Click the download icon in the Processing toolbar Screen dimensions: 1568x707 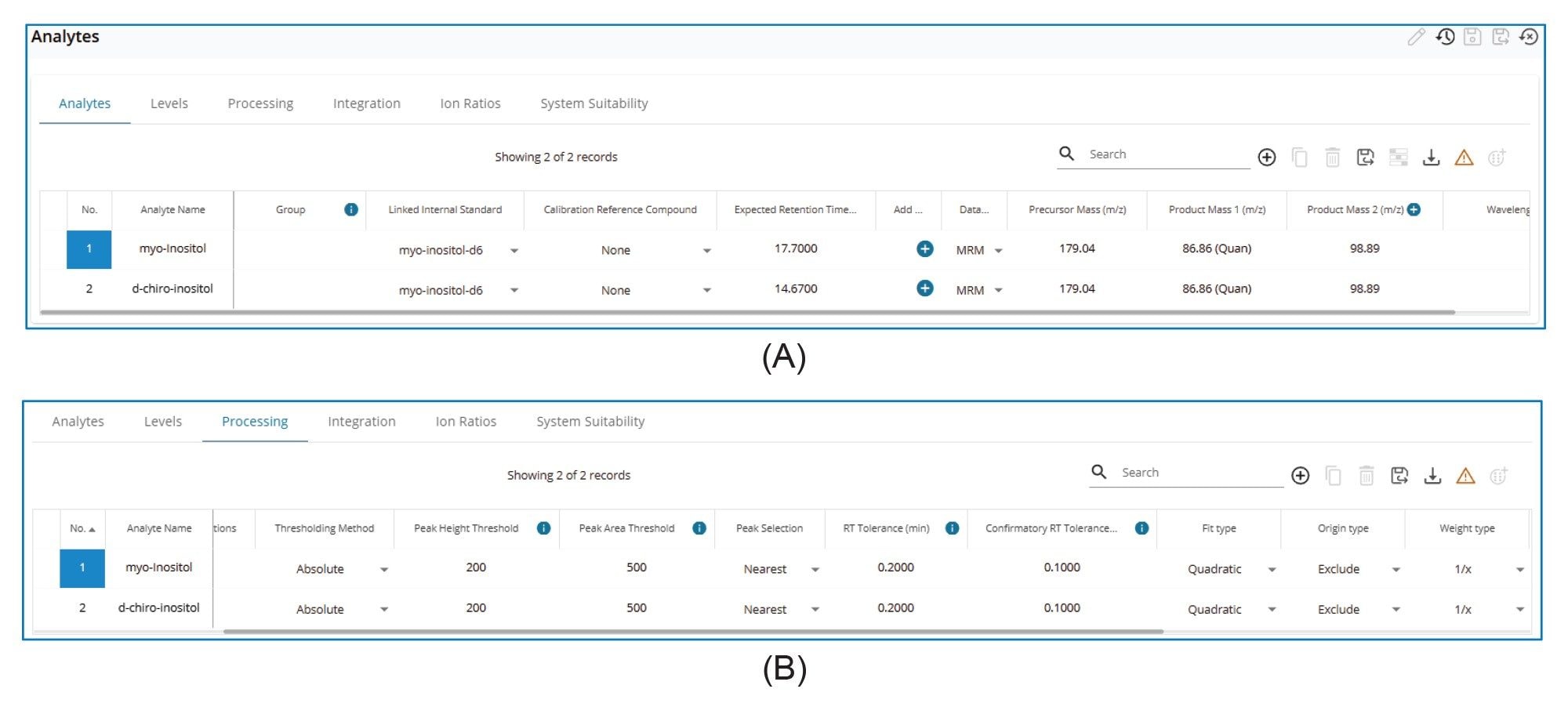pyautogui.click(x=1432, y=476)
